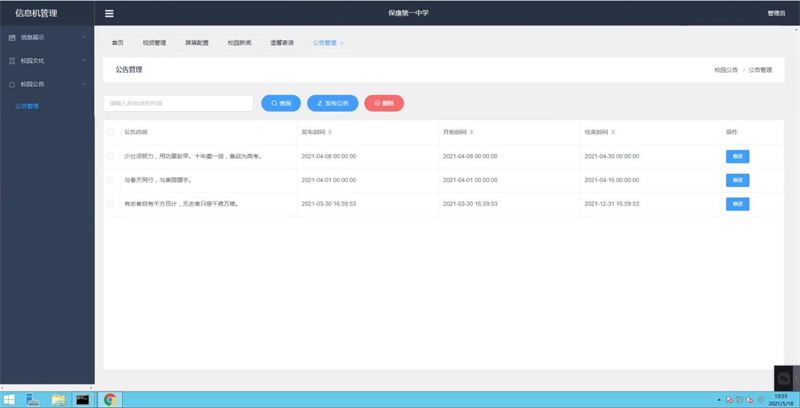Click the 信息机管理 logo title
Screen dimensions: 800x408
click(36, 13)
